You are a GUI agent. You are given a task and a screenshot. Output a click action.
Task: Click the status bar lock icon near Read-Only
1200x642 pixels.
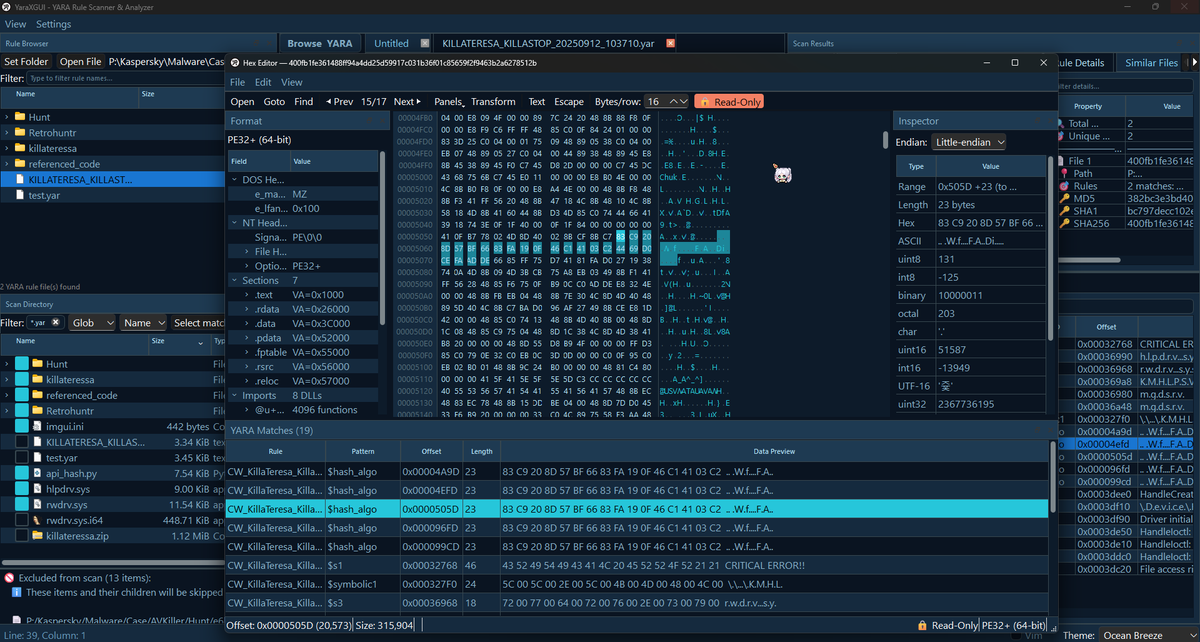tap(922, 625)
